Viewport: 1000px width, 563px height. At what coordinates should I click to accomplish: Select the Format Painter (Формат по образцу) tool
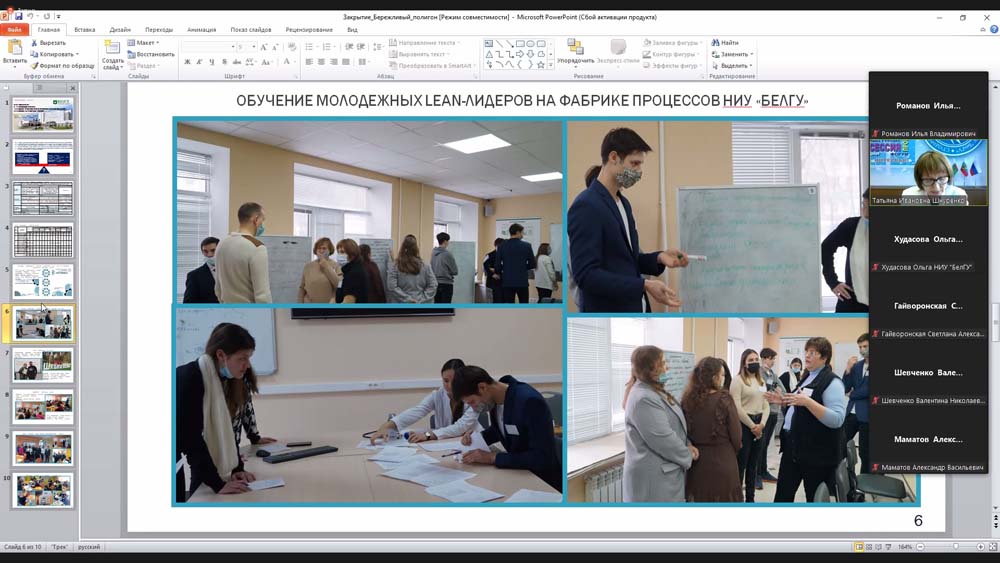(35, 65)
